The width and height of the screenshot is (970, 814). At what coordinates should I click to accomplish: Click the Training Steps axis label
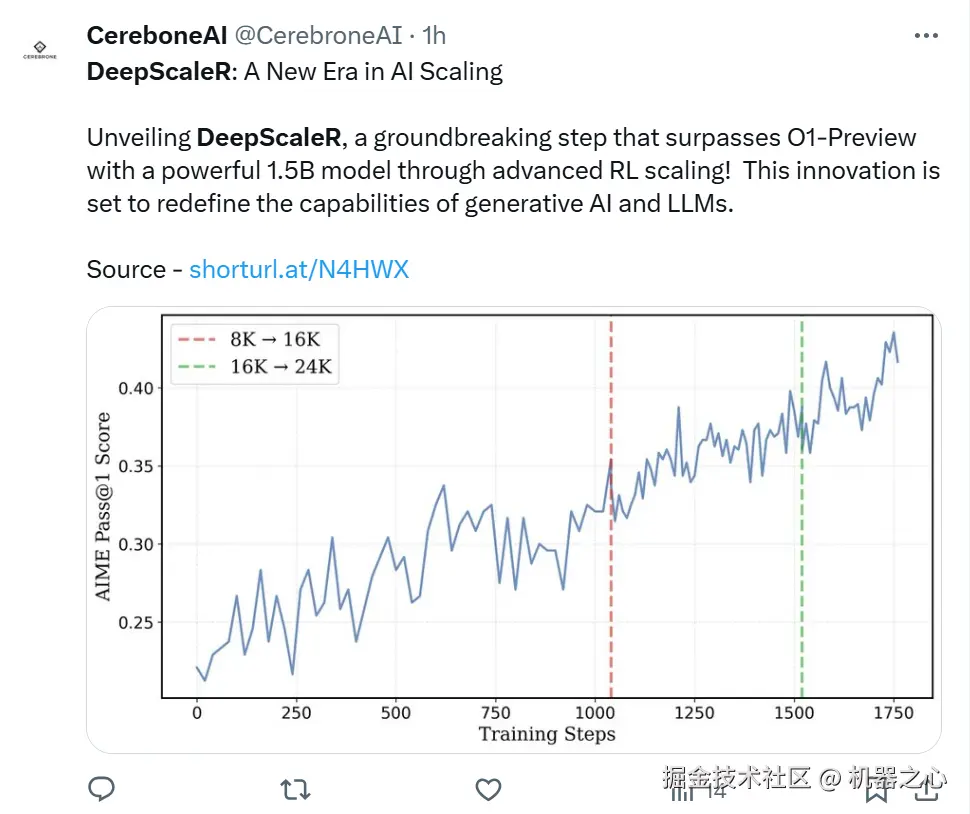(546, 734)
